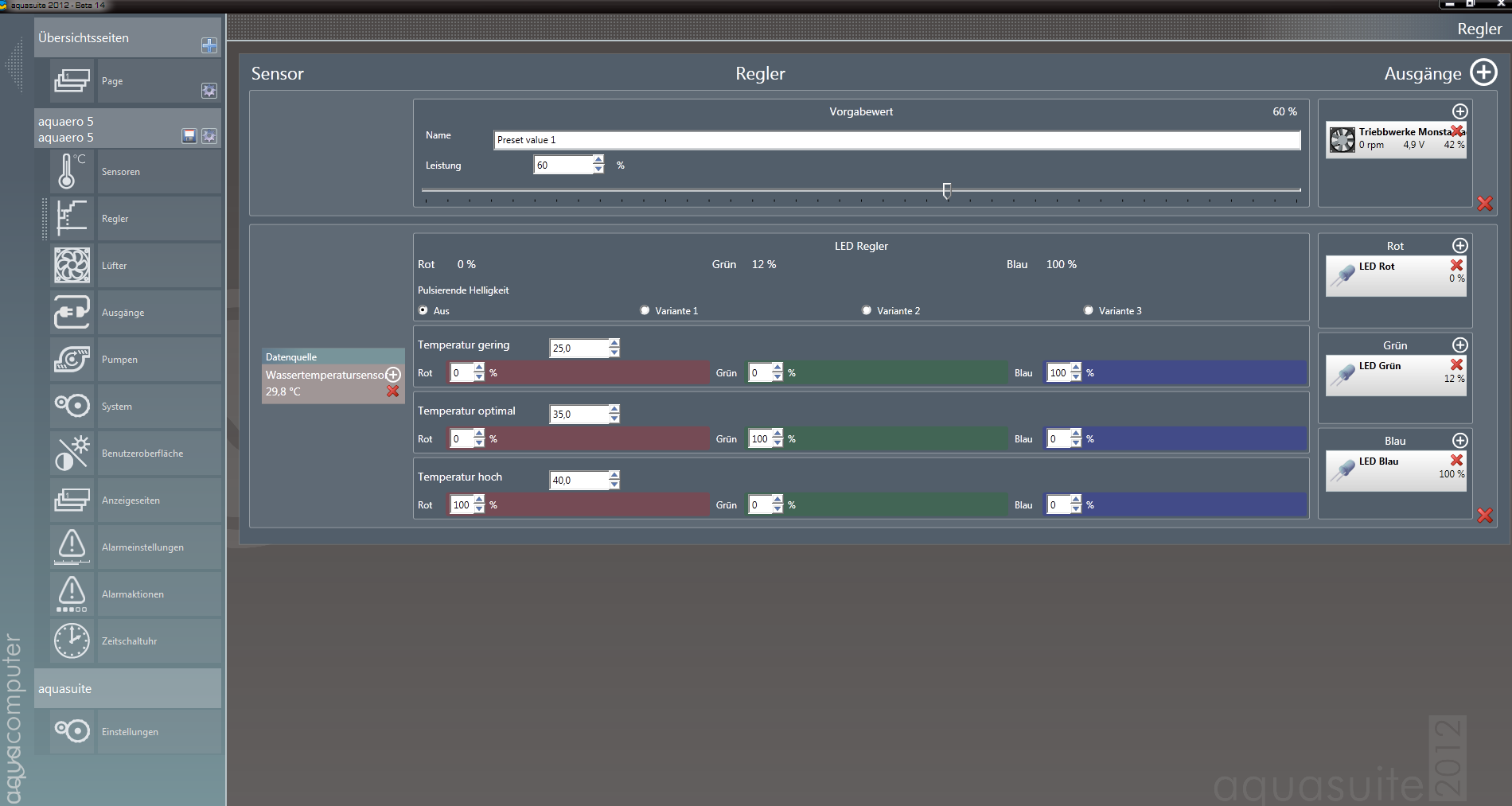Select pulsing brightness Variante 3
Image resolution: width=1512 pixels, height=806 pixels.
click(1089, 310)
